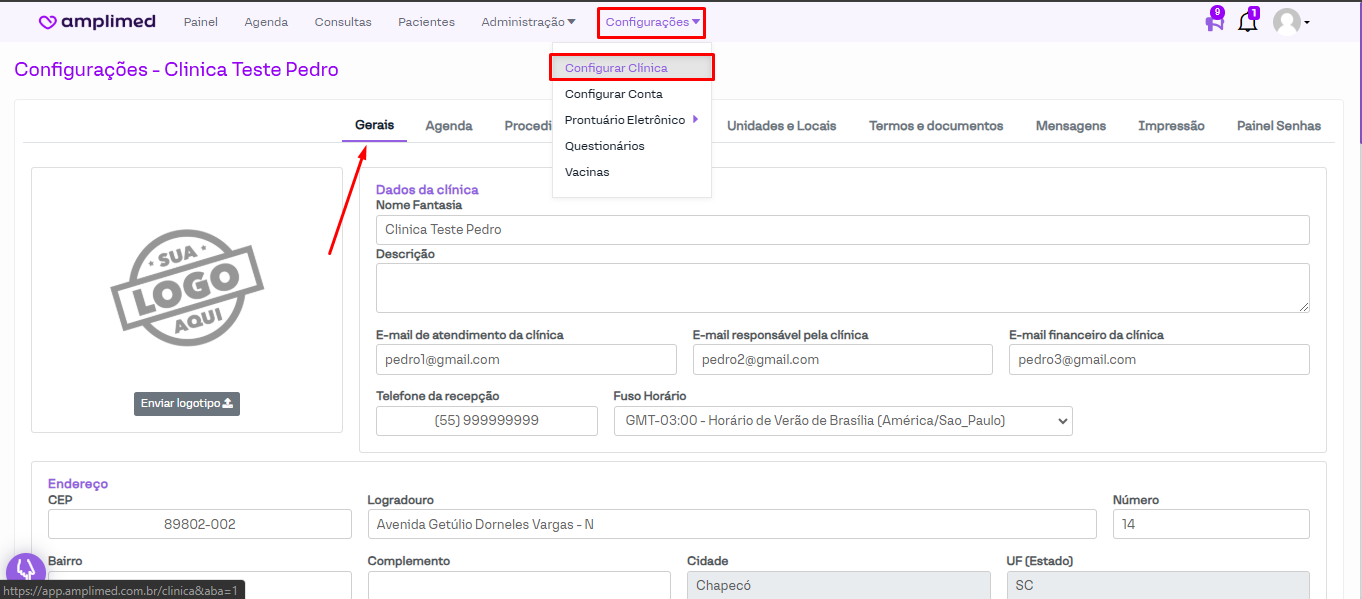The width and height of the screenshot is (1362, 599).
Task: Open the notification bell
Action: click(x=1247, y=22)
